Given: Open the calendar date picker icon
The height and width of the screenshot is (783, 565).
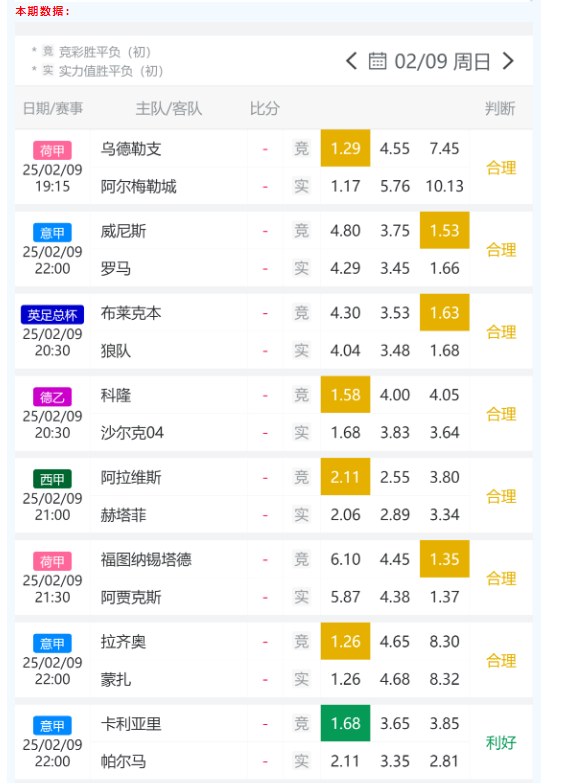Looking at the screenshot, I should coord(377,61).
